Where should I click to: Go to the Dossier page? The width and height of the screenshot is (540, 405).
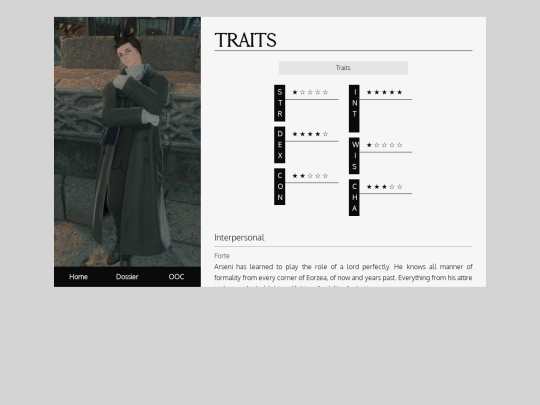click(x=127, y=277)
